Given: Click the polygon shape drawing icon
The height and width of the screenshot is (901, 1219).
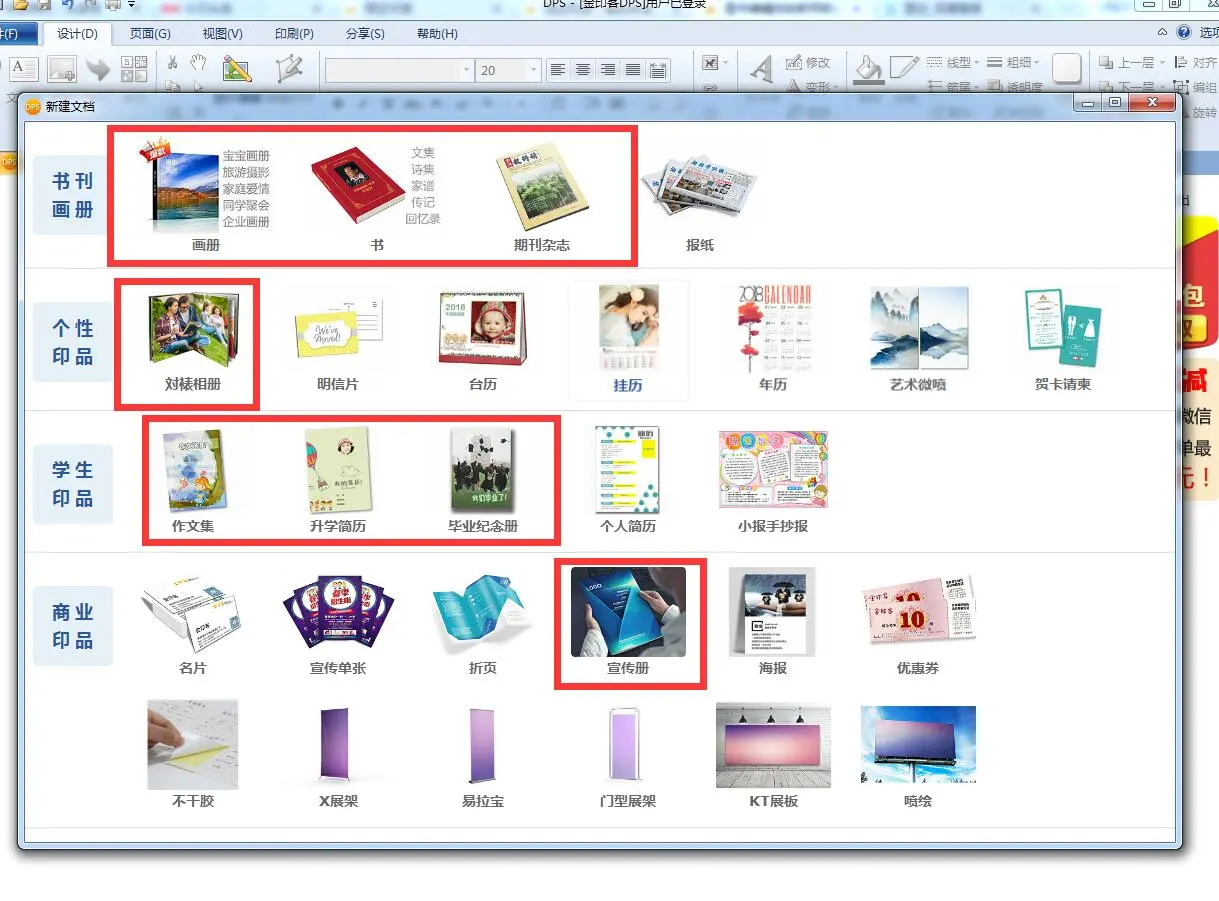Looking at the screenshot, I should point(289,68).
